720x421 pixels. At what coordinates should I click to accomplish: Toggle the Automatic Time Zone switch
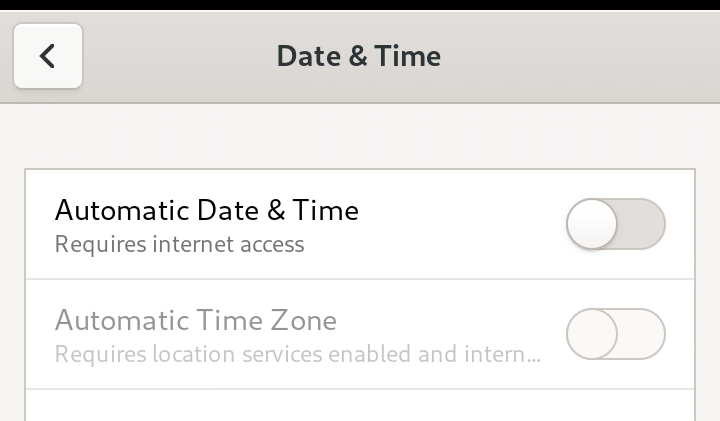615,334
